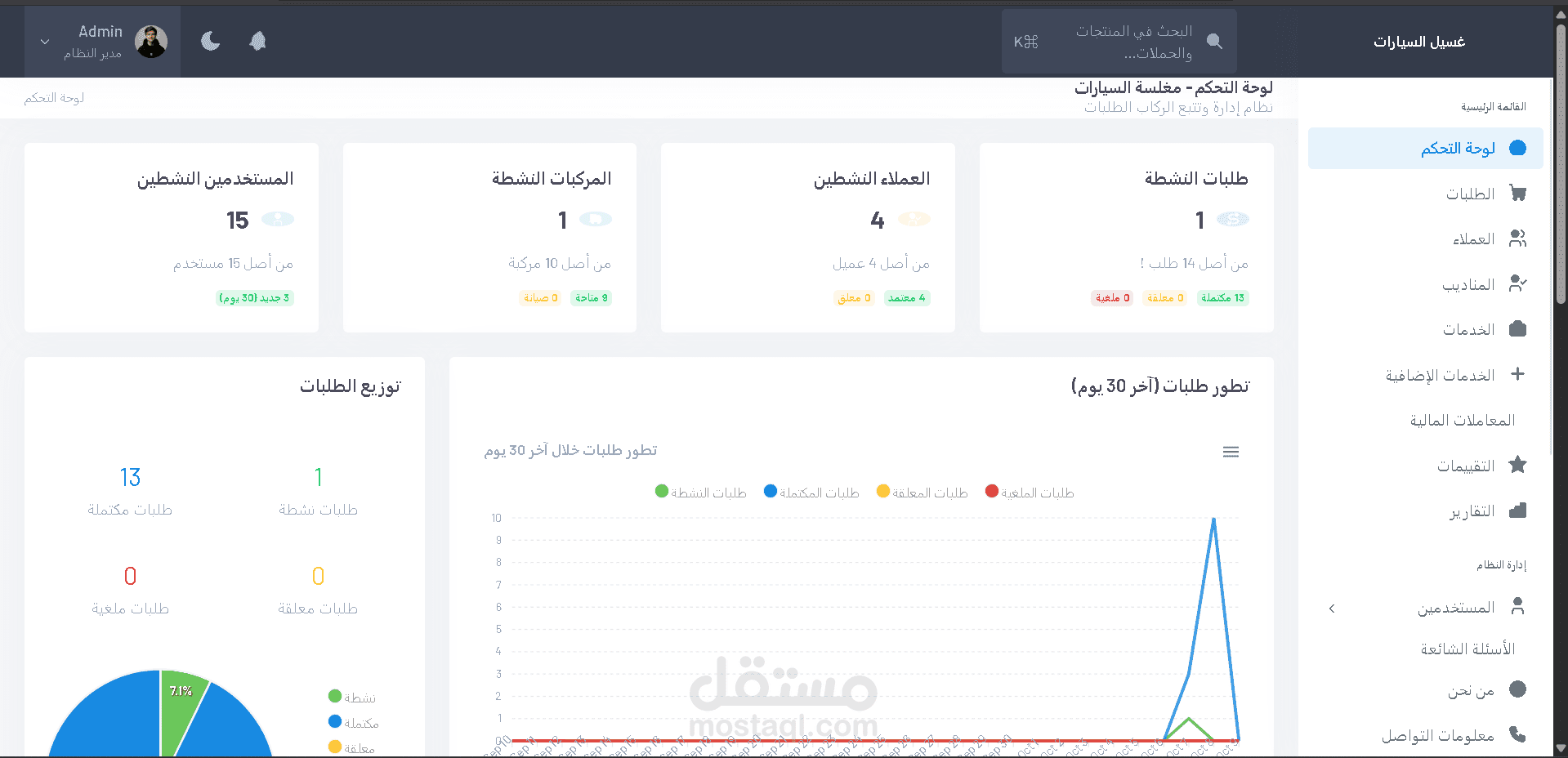Click the active orders card icon
This screenshot has width=1568, height=758.
[x=1232, y=219]
